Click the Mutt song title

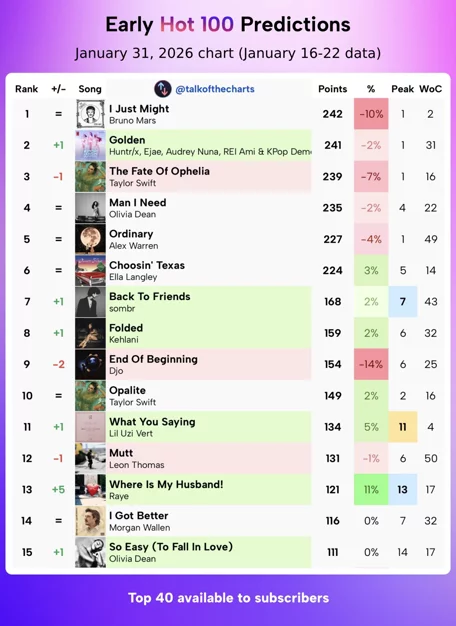(121, 453)
